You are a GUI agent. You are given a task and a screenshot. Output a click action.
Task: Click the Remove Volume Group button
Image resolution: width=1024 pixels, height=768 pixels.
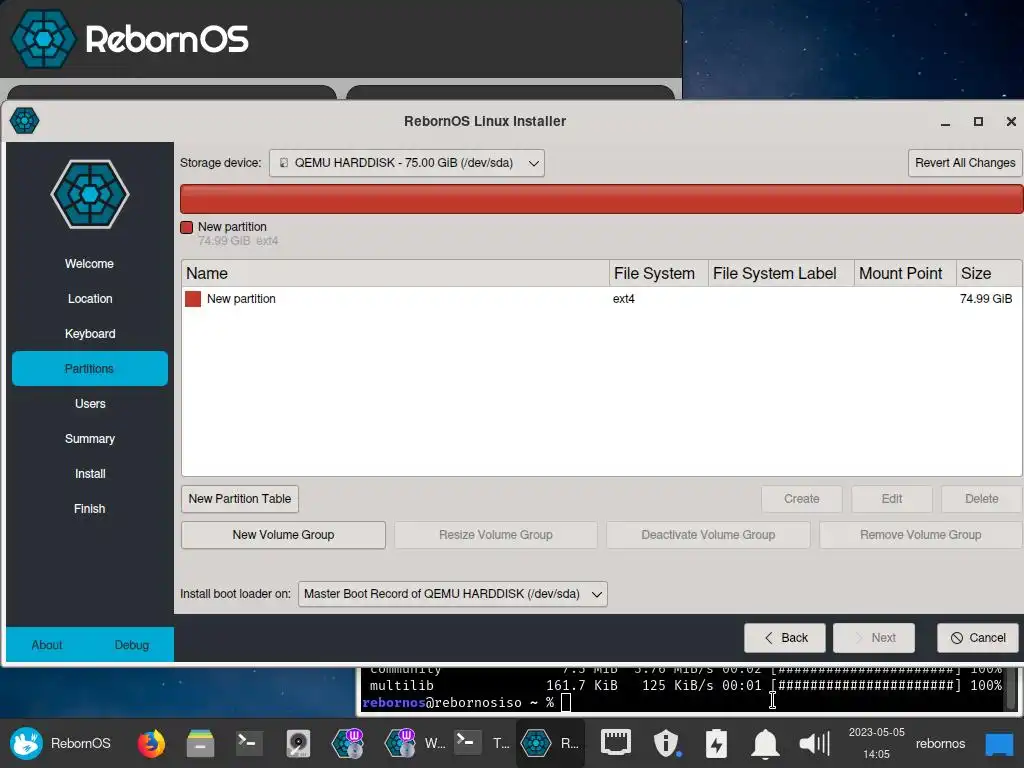[920, 534]
